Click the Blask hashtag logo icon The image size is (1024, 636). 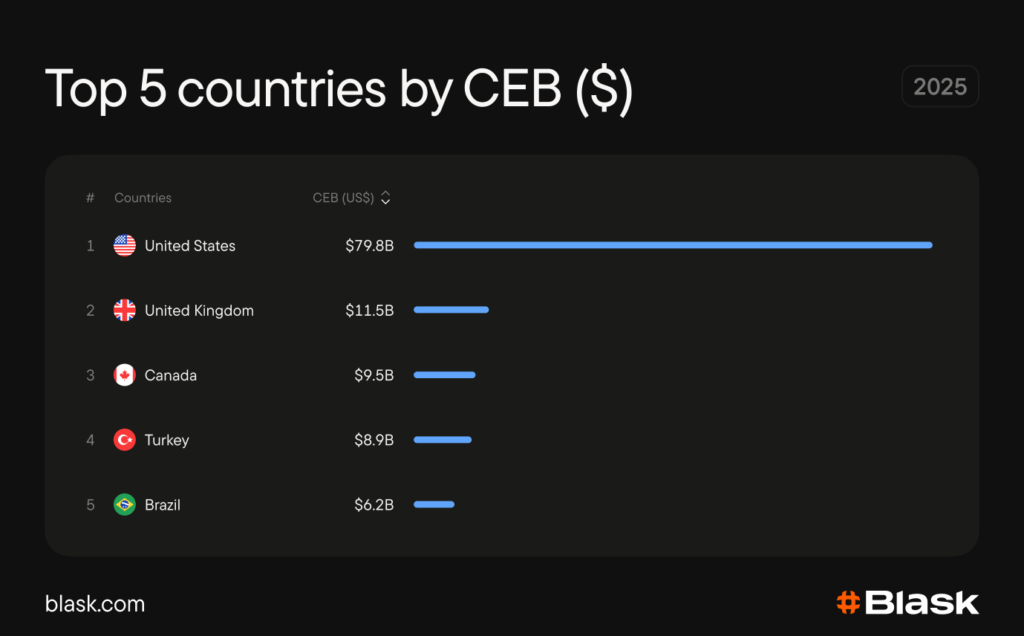tap(848, 602)
